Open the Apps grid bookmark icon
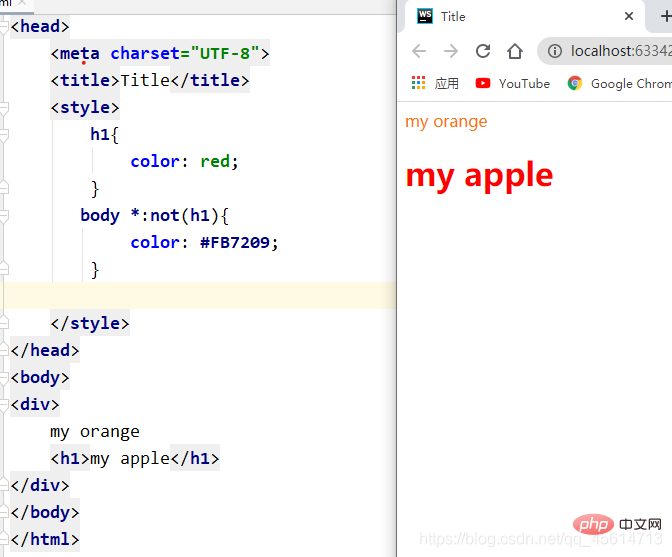Image resolution: width=672 pixels, height=557 pixels. [x=418, y=83]
